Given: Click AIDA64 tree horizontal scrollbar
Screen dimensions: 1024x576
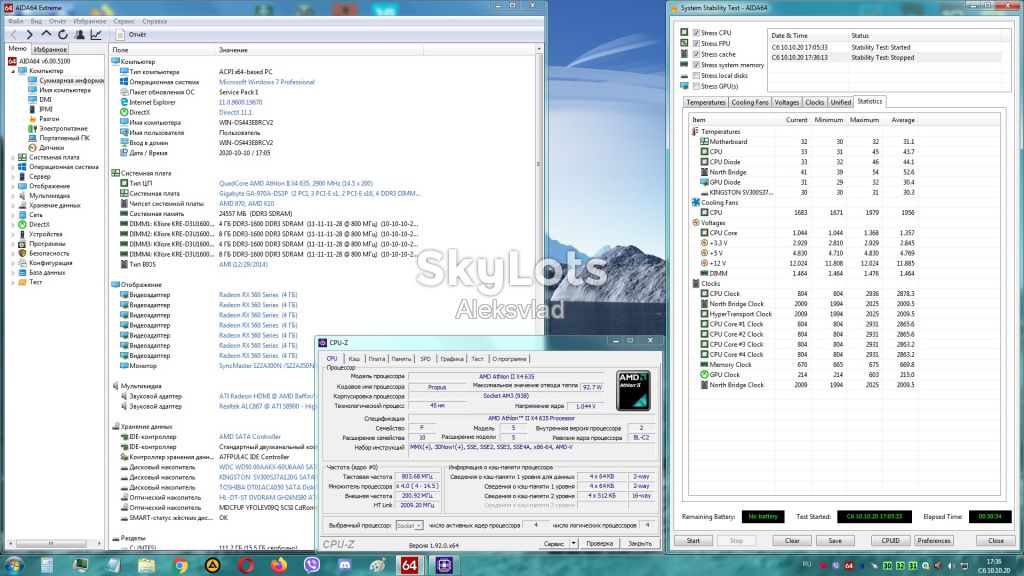Looking at the screenshot, I should pyautogui.click(x=54, y=543).
